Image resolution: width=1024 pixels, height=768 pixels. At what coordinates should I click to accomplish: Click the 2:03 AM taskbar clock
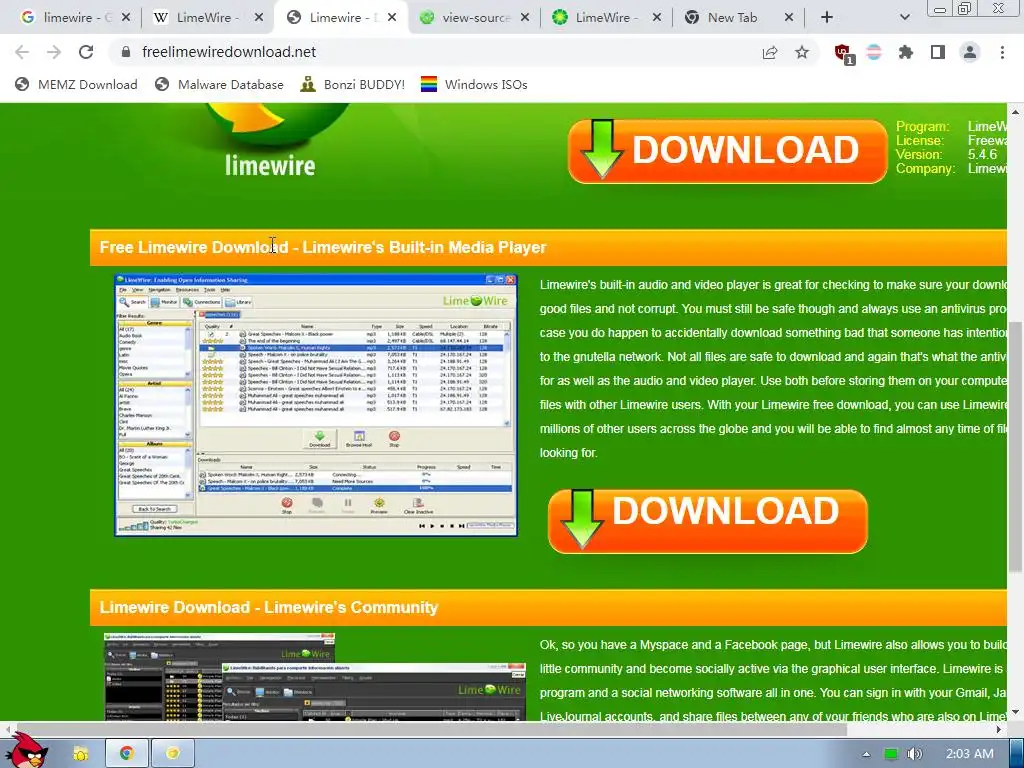click(x=970, y=754)
